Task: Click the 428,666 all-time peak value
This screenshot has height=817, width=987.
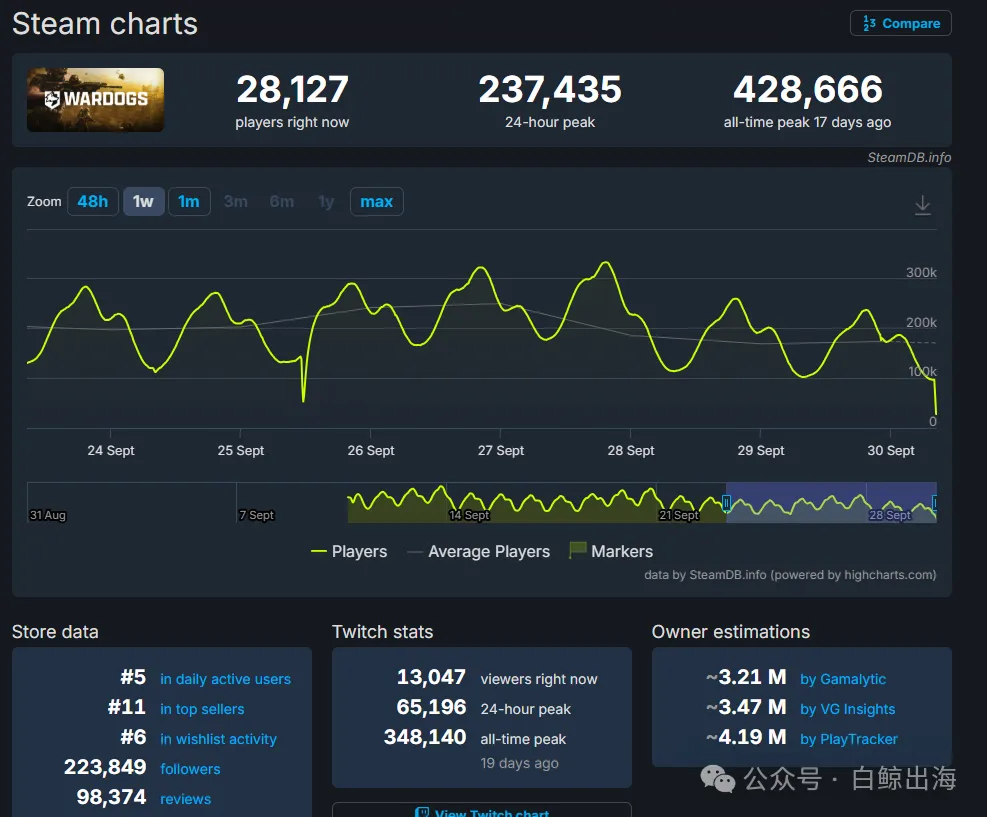Action: 808,89
